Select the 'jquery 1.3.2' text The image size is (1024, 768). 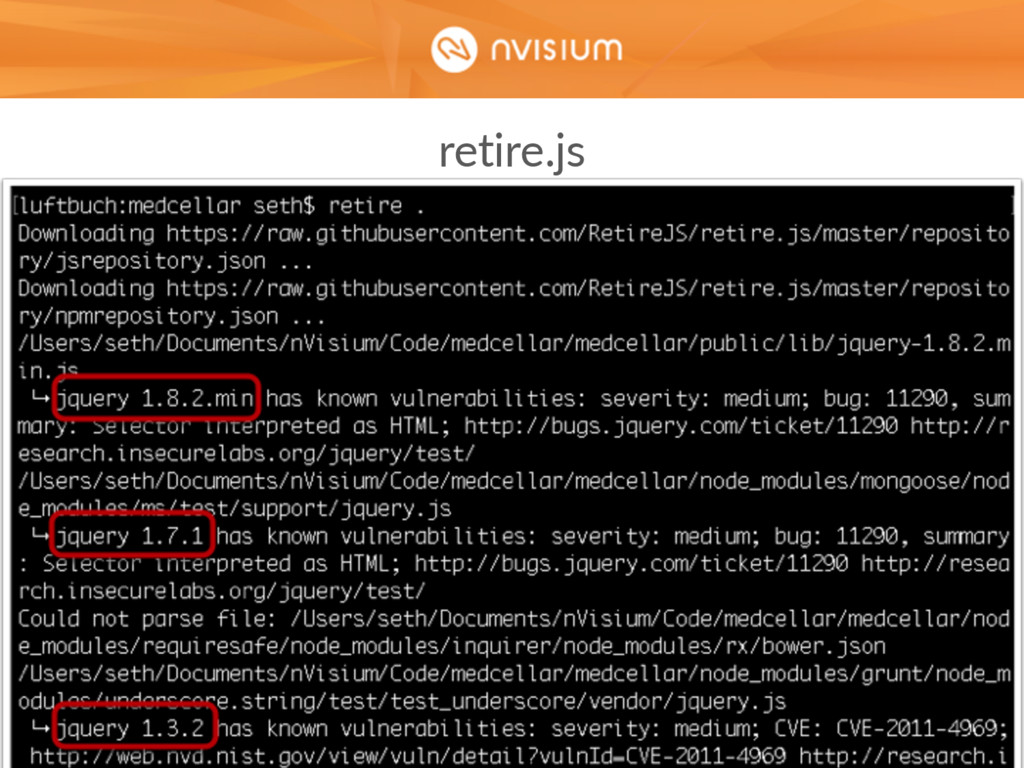pos(131,729)
